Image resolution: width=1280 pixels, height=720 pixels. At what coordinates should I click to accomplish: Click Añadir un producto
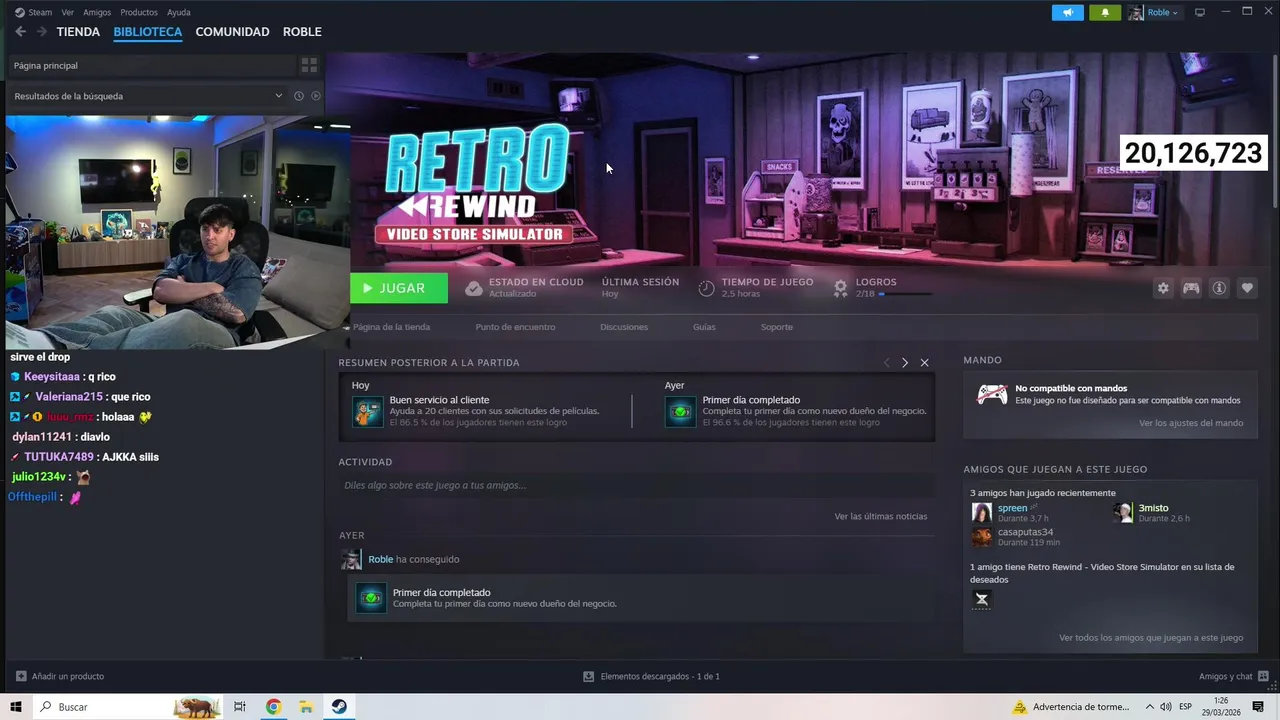coord(60,676)
